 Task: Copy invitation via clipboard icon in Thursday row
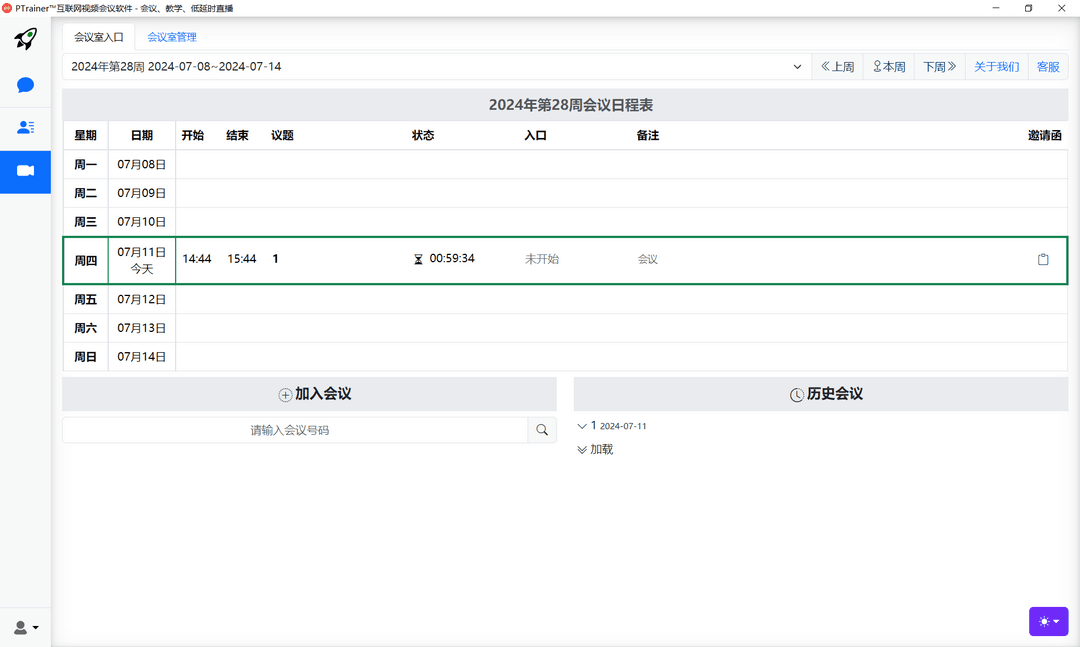click(1043, 259)
